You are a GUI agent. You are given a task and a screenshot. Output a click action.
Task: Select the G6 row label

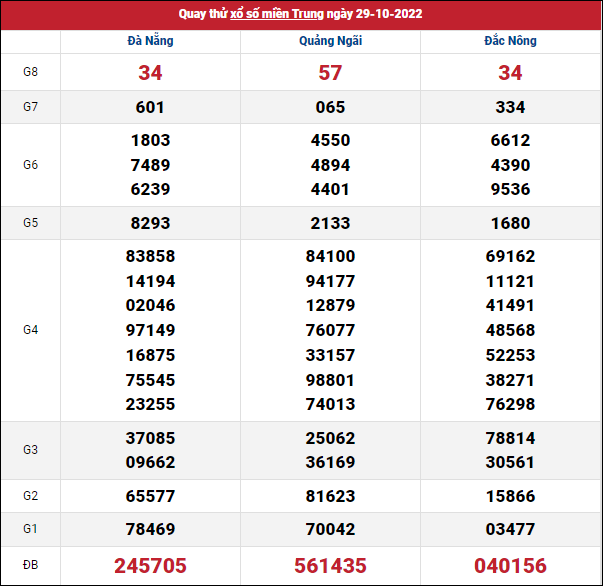30,165
